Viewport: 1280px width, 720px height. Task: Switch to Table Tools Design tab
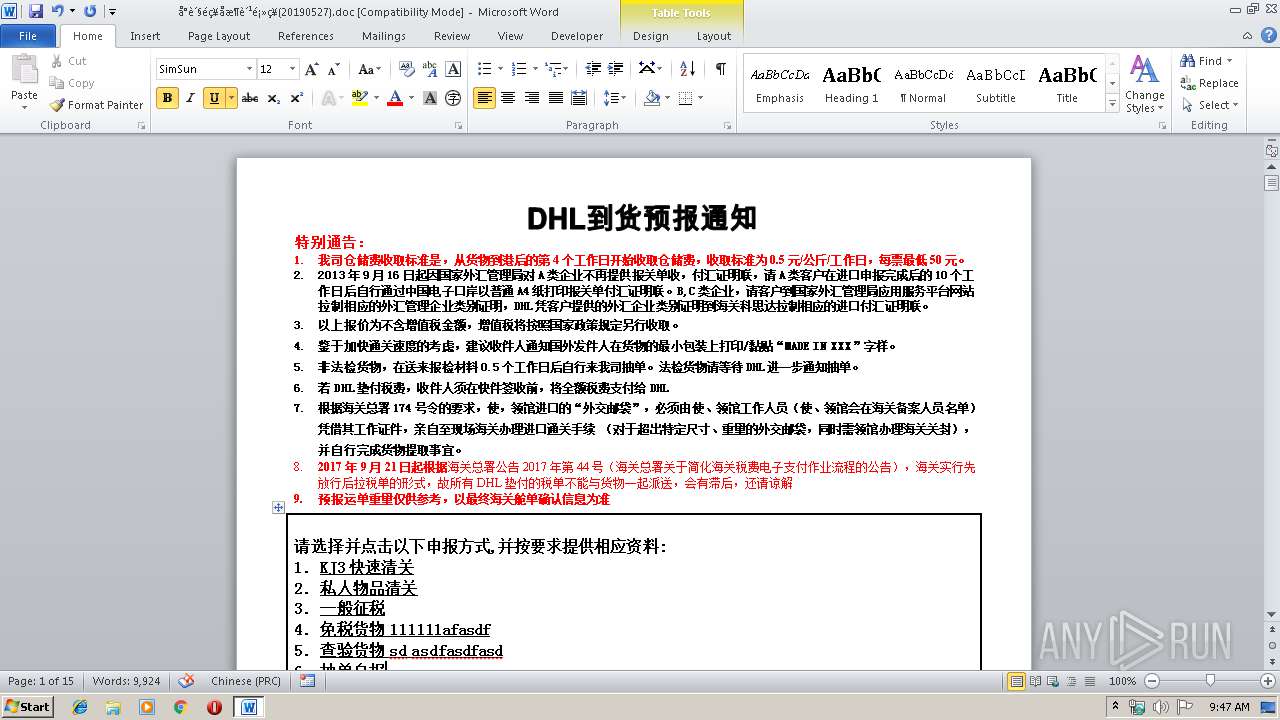(x=651, y=36)
